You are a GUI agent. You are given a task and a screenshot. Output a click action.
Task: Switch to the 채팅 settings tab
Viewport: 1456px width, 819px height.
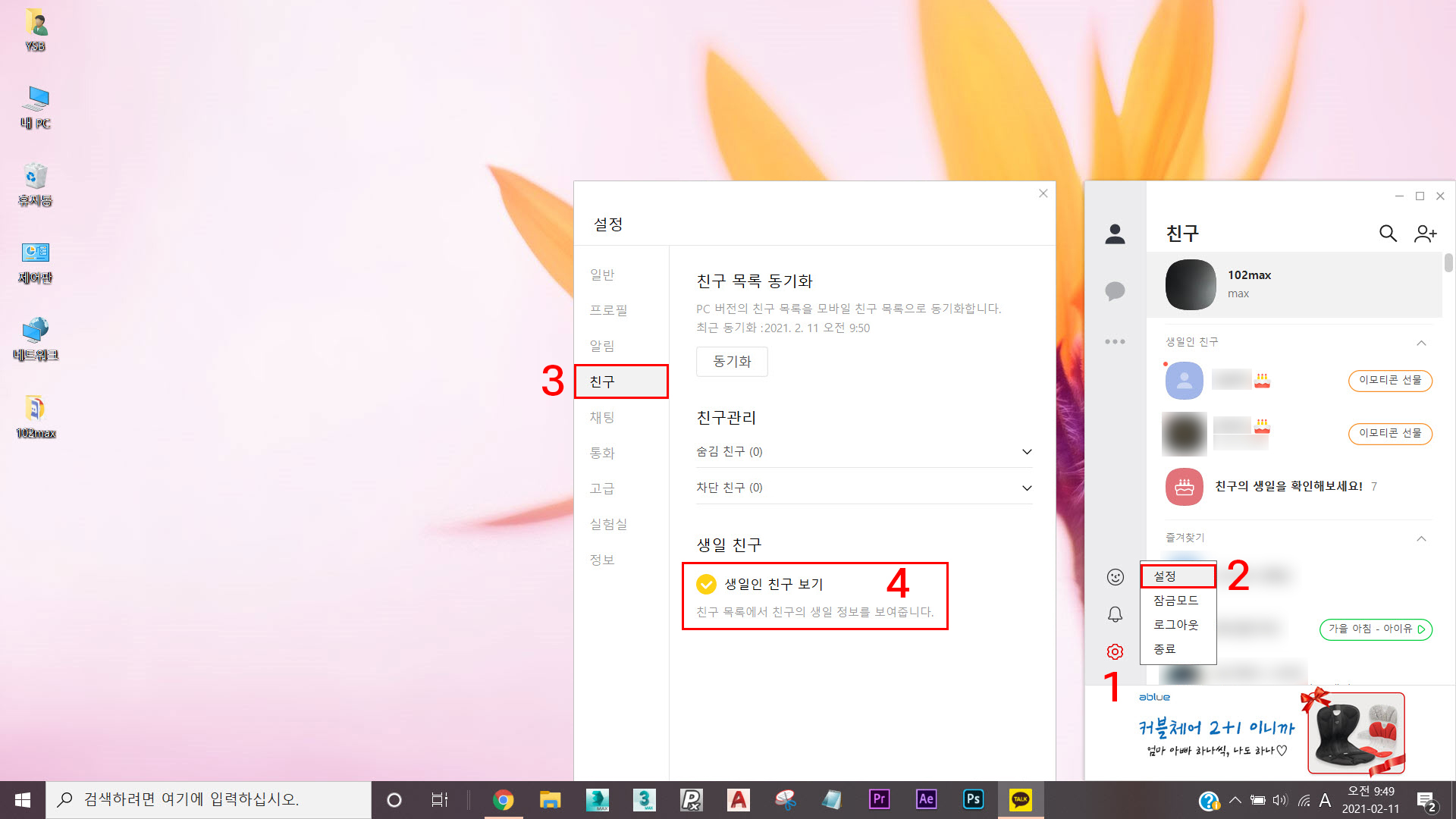(602, 417)
